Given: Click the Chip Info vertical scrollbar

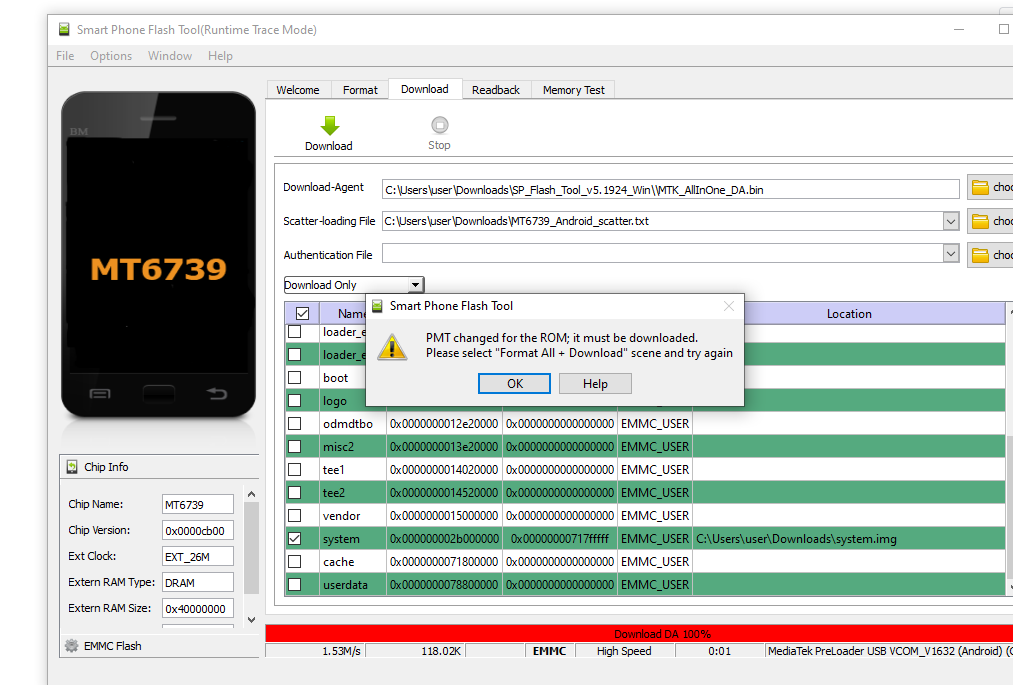Looking at the screenshot, I should (251, 548).
